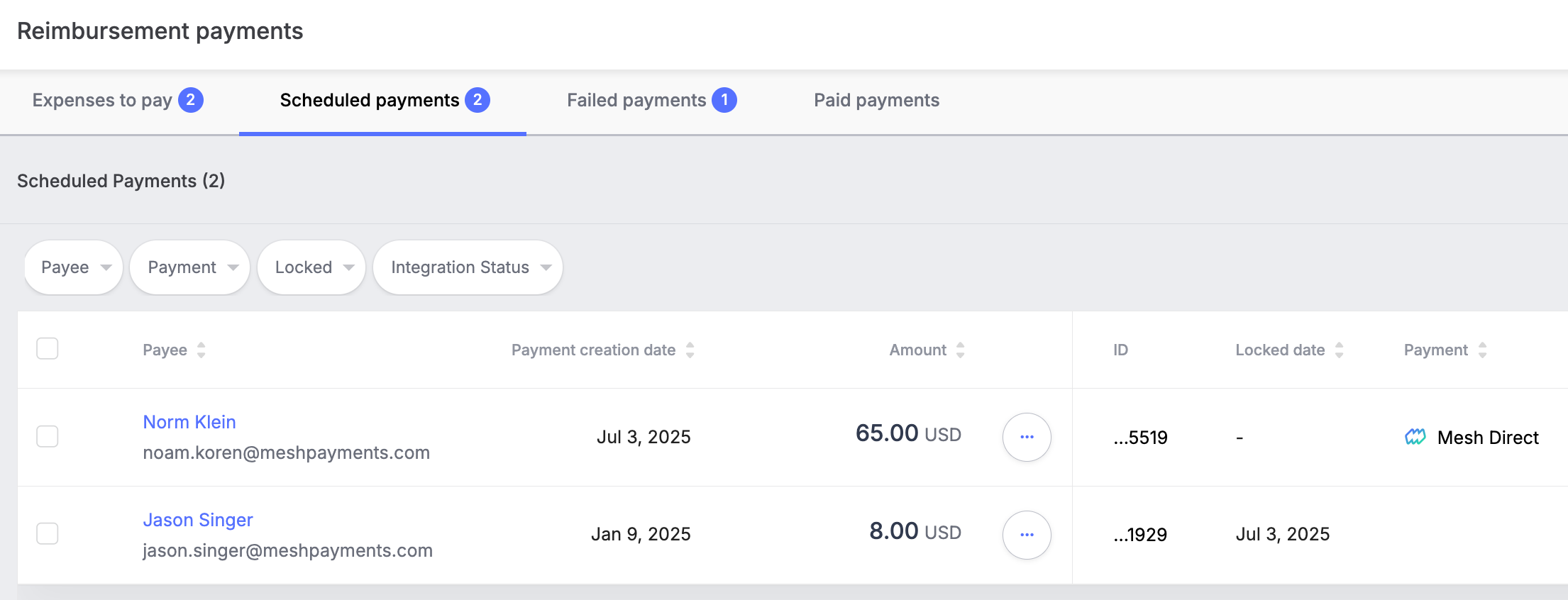This screenshot has width=1568, height=600.
Task: Open the Locked filter dropdown
Action: pos(311,267)
